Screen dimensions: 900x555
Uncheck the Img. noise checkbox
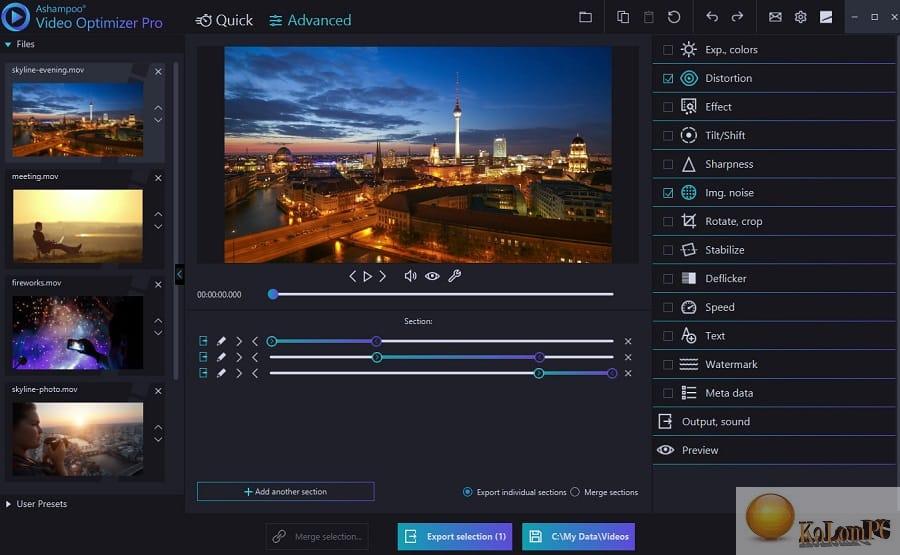point(668,193)
